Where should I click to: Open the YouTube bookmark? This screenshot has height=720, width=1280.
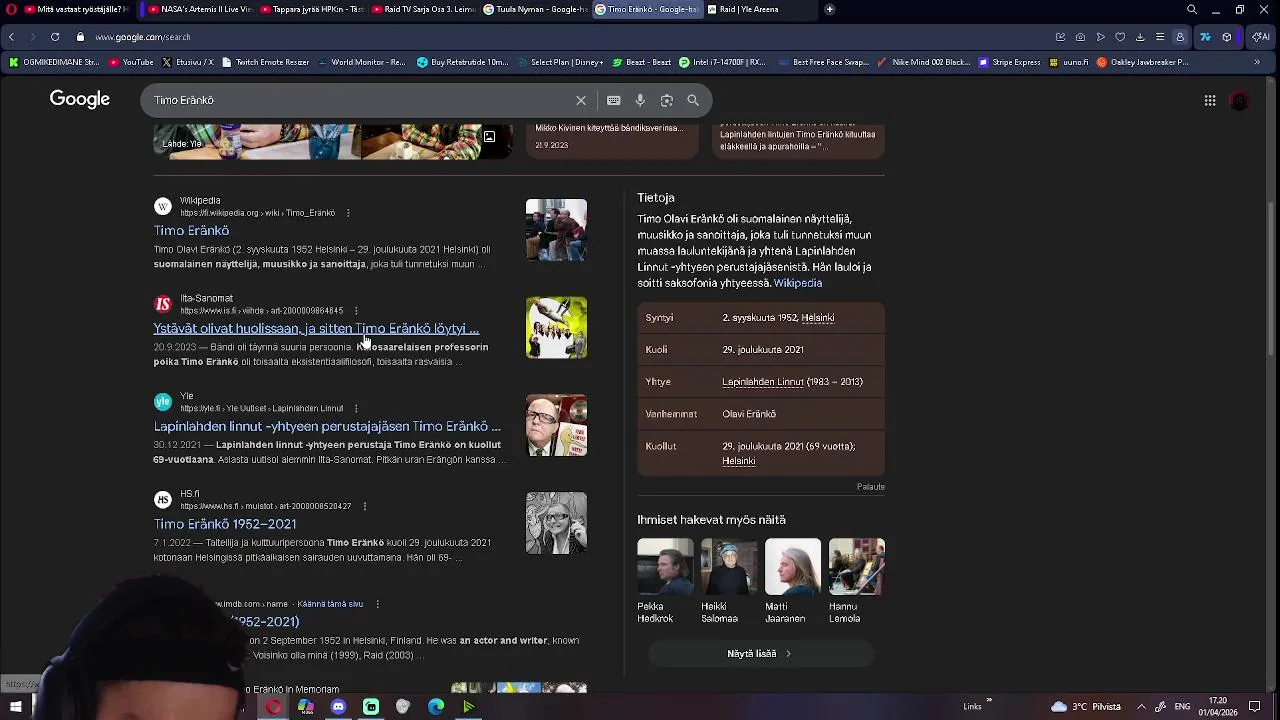(131, 62)
